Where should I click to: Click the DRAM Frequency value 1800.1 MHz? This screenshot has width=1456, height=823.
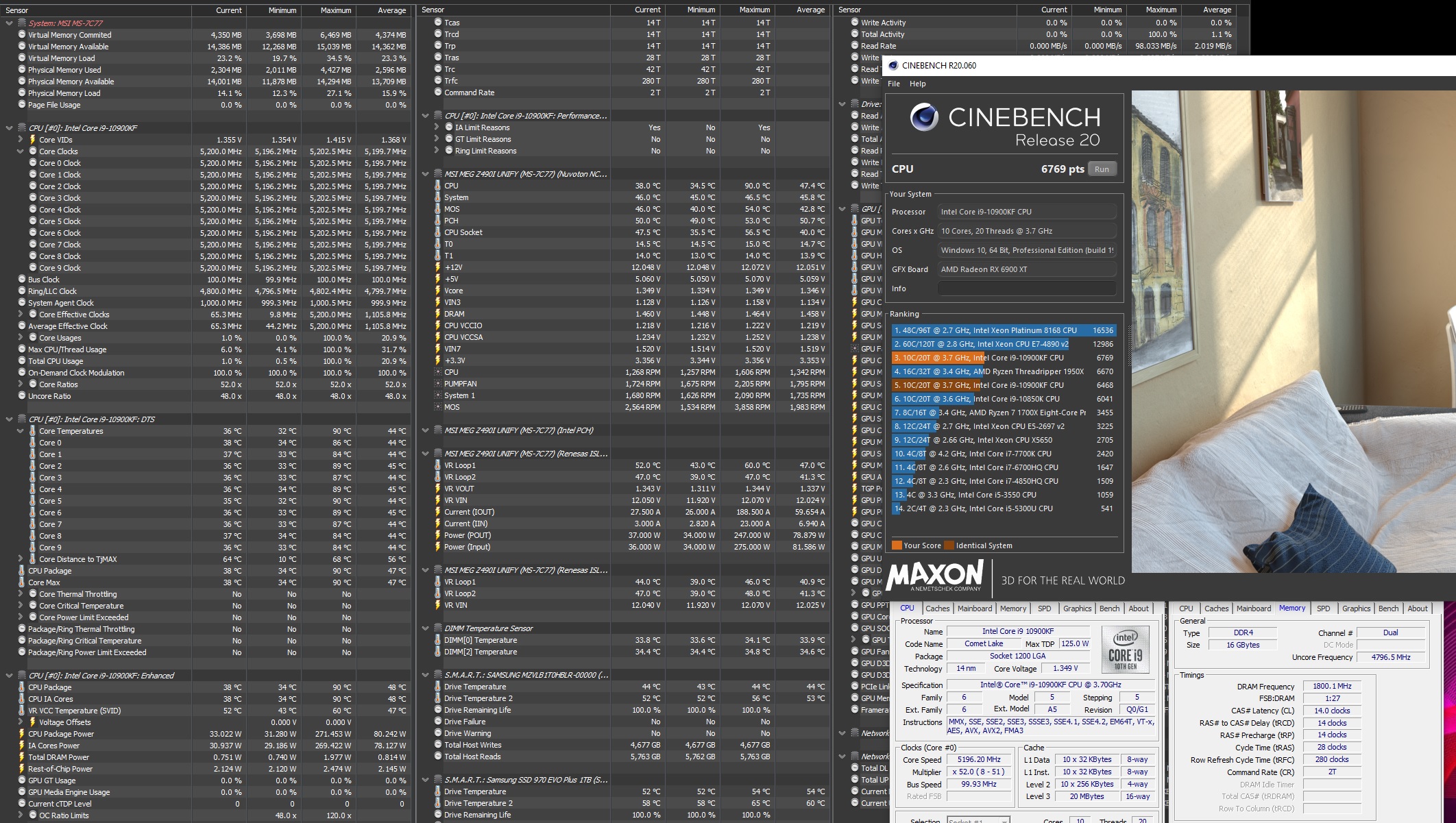pyautogui.click(x=1331, y=686)
